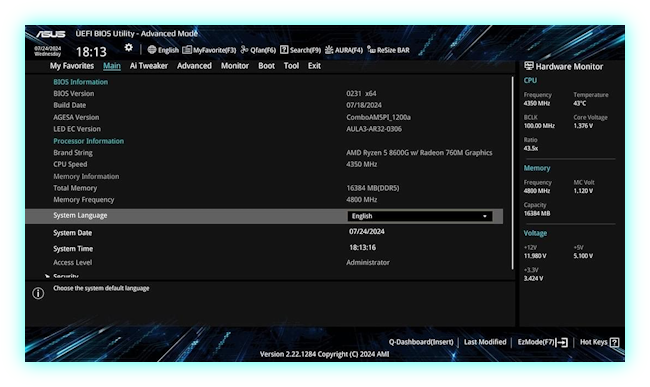
Task: Click +3.3V reading 3.424 V
Action: pyautogui.click(x=533, y=278)
